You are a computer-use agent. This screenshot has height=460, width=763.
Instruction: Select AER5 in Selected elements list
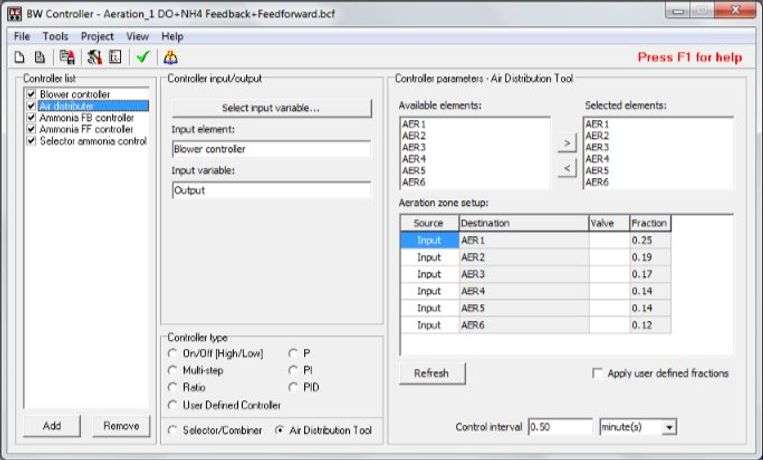tap(597, 170)
